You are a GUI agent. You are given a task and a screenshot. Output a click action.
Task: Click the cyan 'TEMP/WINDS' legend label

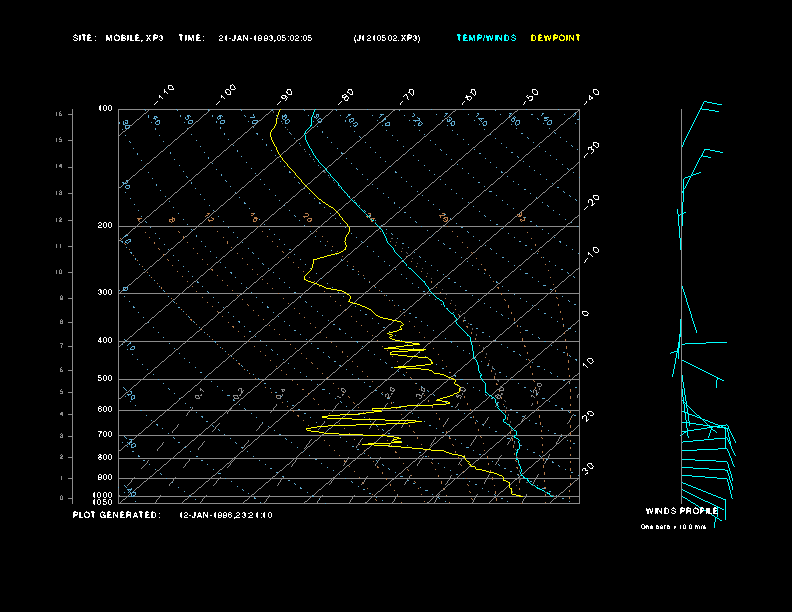click(x=486, y=38)
